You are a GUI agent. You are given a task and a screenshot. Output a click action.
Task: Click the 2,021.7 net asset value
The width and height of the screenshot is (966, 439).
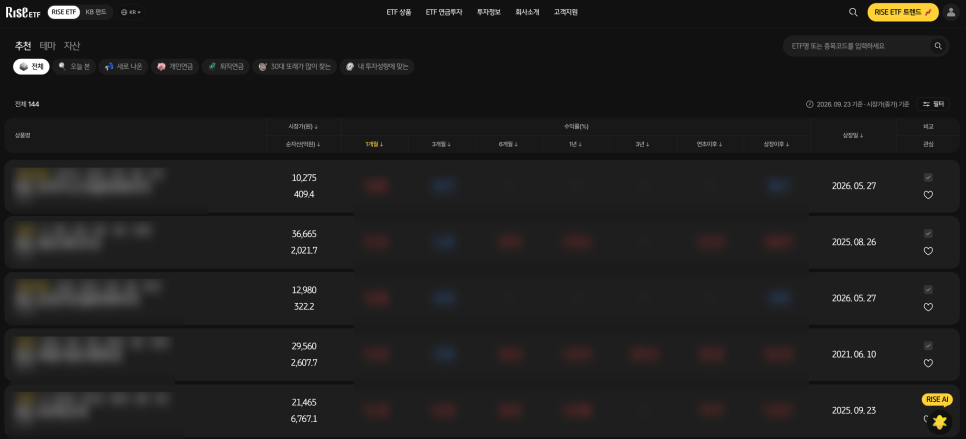tap(304, 251)
